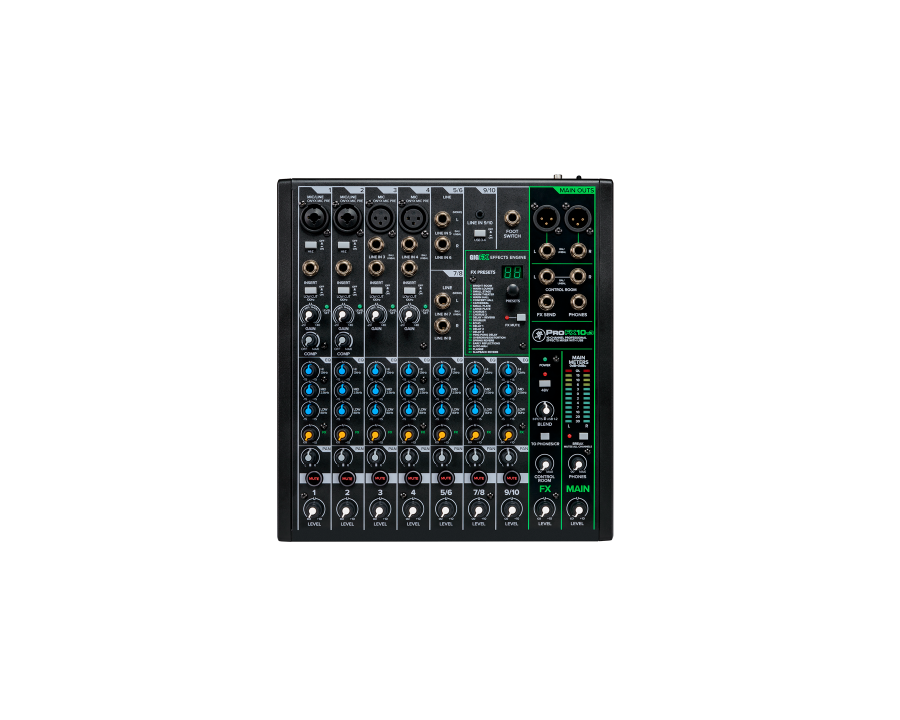The width and height of the screenshot is (900, 720).
Task: Flip the USB 3-4 switch for Line In 9/10
Action: tap(480, 233)
